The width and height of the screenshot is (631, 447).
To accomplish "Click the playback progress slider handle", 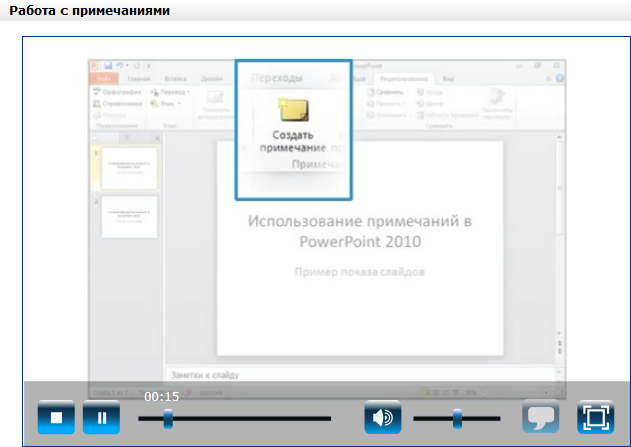I will 168,418.
